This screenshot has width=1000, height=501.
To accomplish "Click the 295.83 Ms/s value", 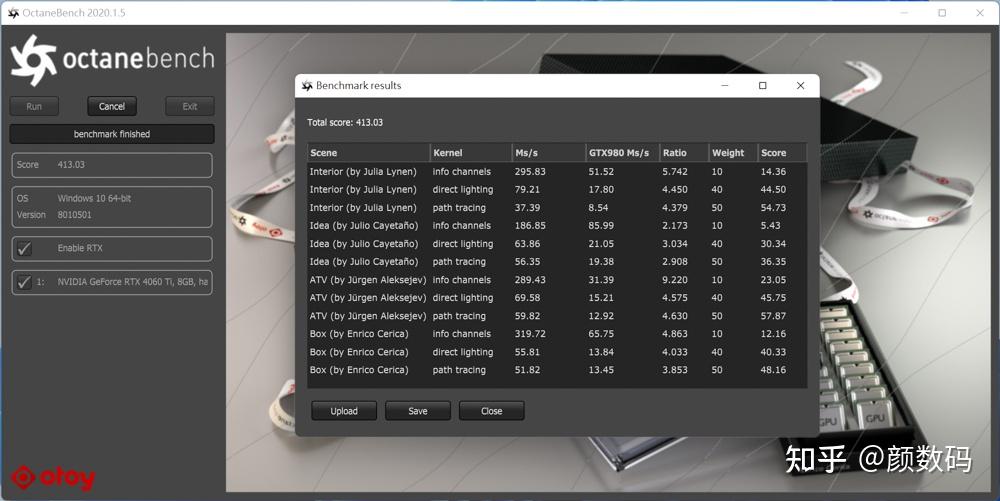I will [530, 171].
